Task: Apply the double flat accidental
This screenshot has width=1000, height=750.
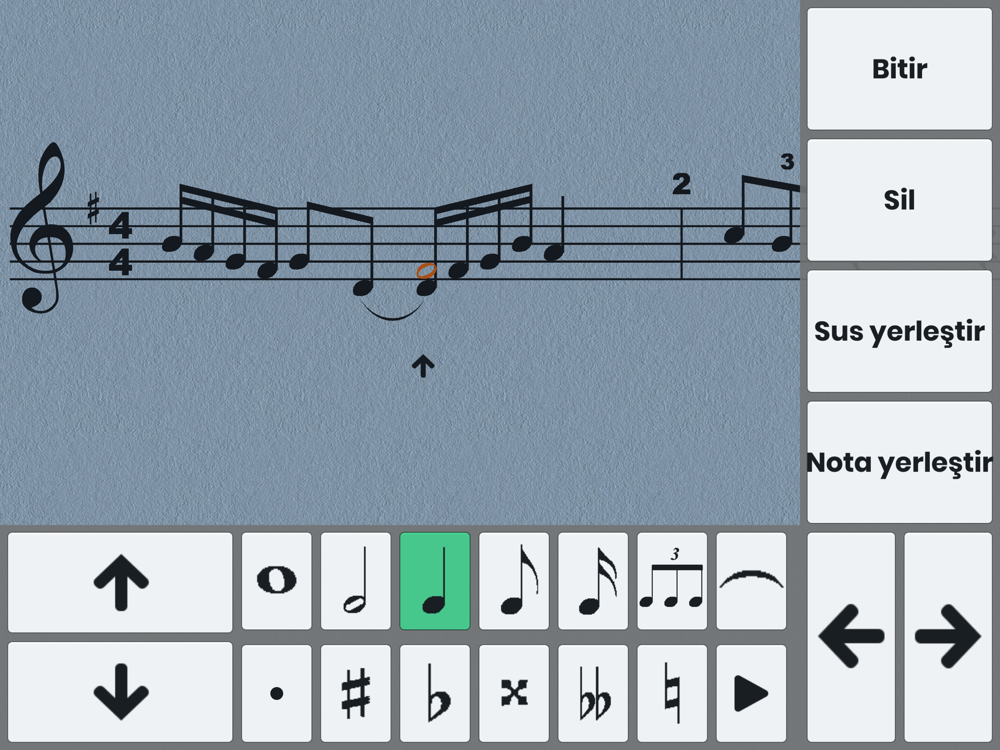Action: (x=593, y=693)
